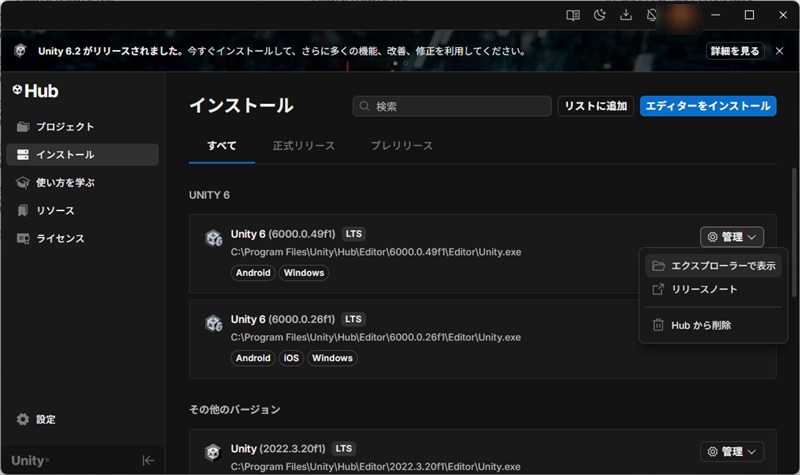The width and height of the screenshot is (800, 475).
Task: Click the Unity 6 (6000.0.49f1) title
Action: pyautogui.click(x=283, y=234)
